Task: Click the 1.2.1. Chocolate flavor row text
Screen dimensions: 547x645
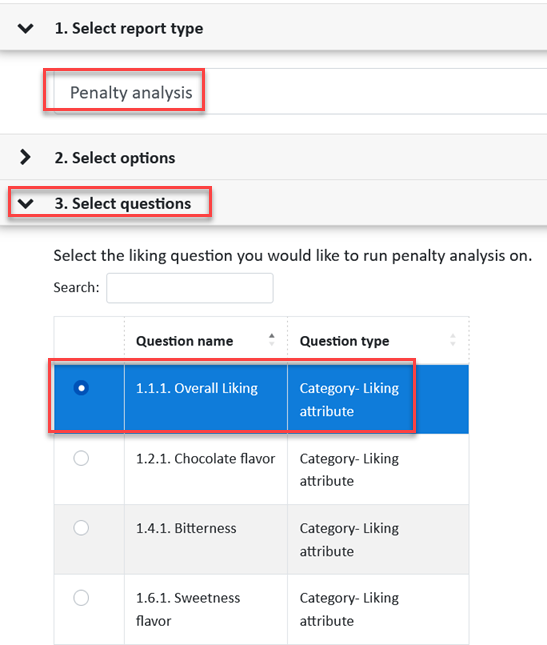Action: tap(206, 458)
